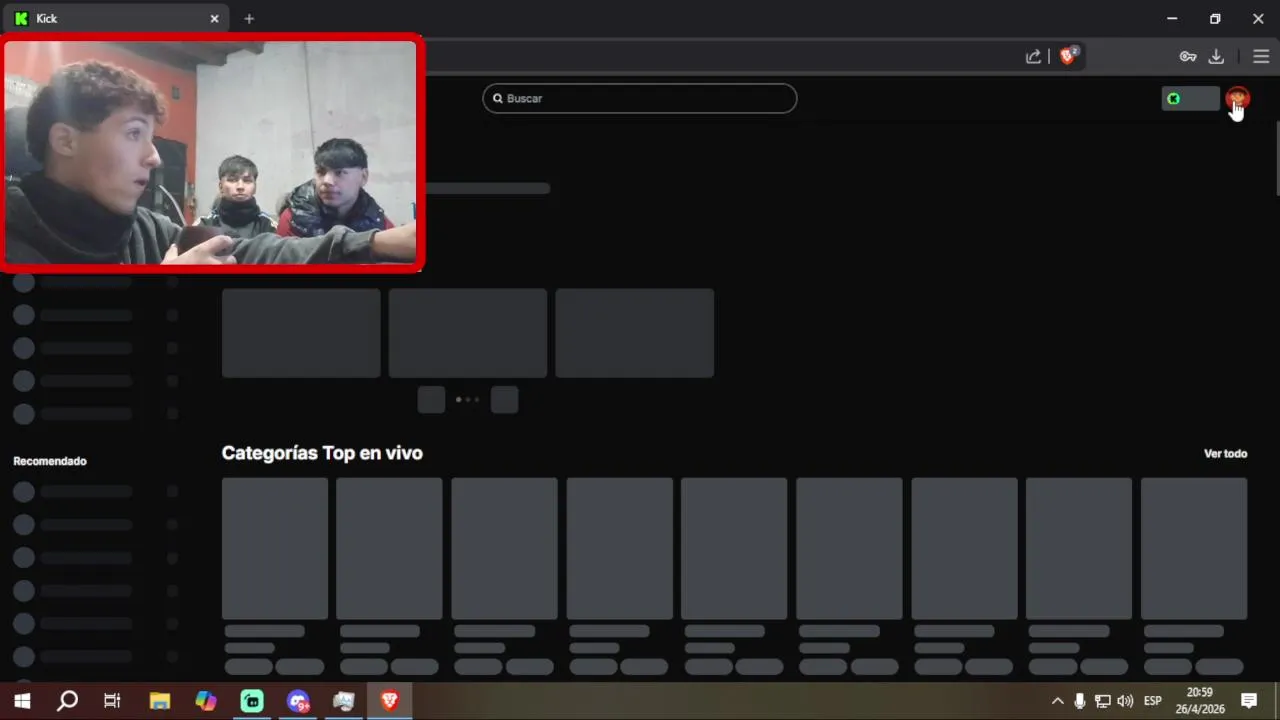The image size is (1280, 720).
Task: Open the Windows notification center icon
Action: pyautogui.click(x=1249, y=701)
